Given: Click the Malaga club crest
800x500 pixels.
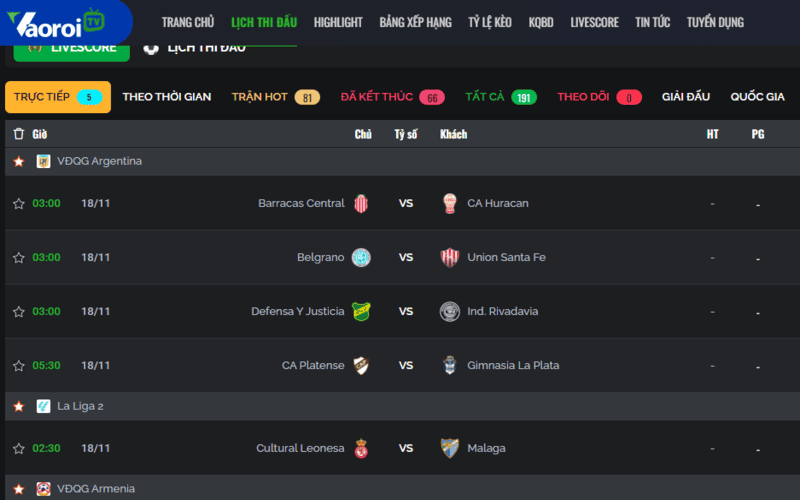Looking at the screenshot, I should (450, 448).
